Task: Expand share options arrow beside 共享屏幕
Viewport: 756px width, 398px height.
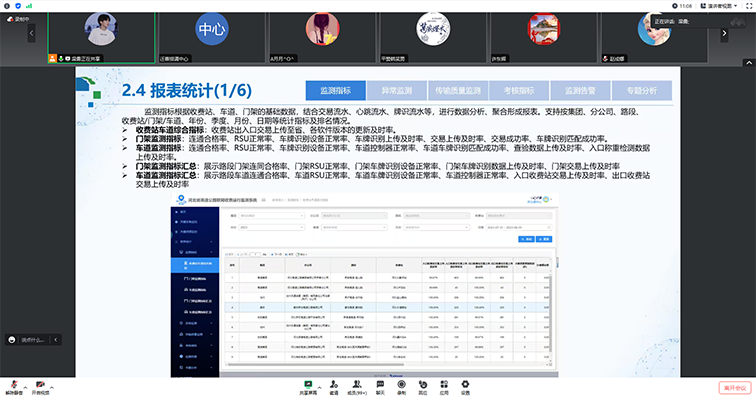Action: pyautogui.click(x=319, y=387)
